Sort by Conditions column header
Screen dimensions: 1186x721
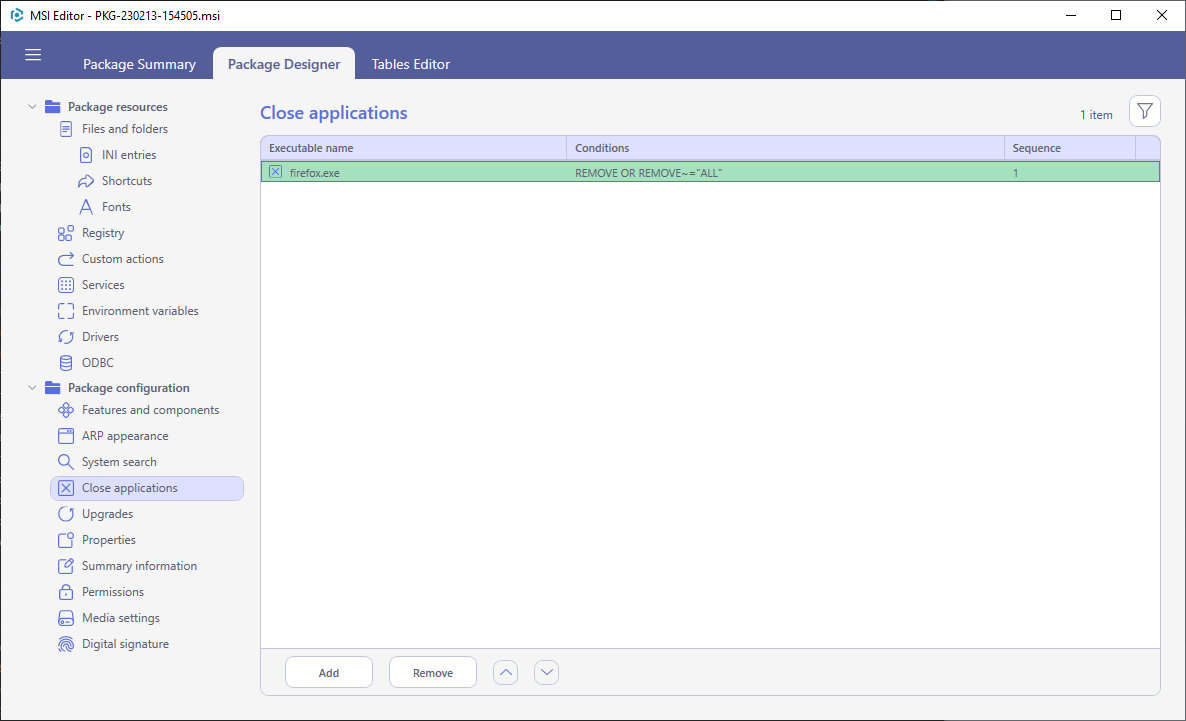[785, 148]
